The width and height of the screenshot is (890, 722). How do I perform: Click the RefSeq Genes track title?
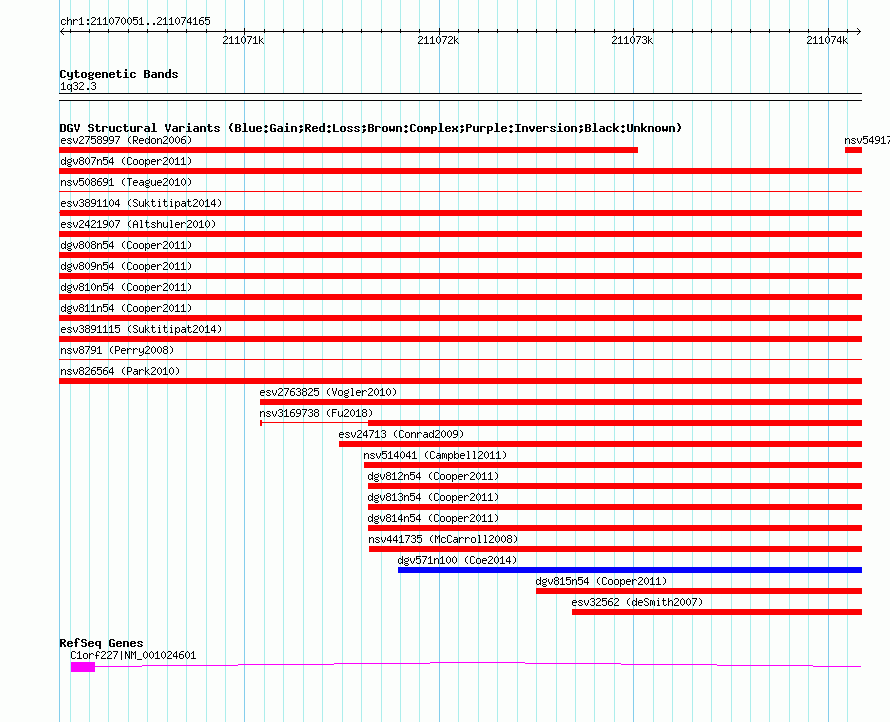coord(101,643)
